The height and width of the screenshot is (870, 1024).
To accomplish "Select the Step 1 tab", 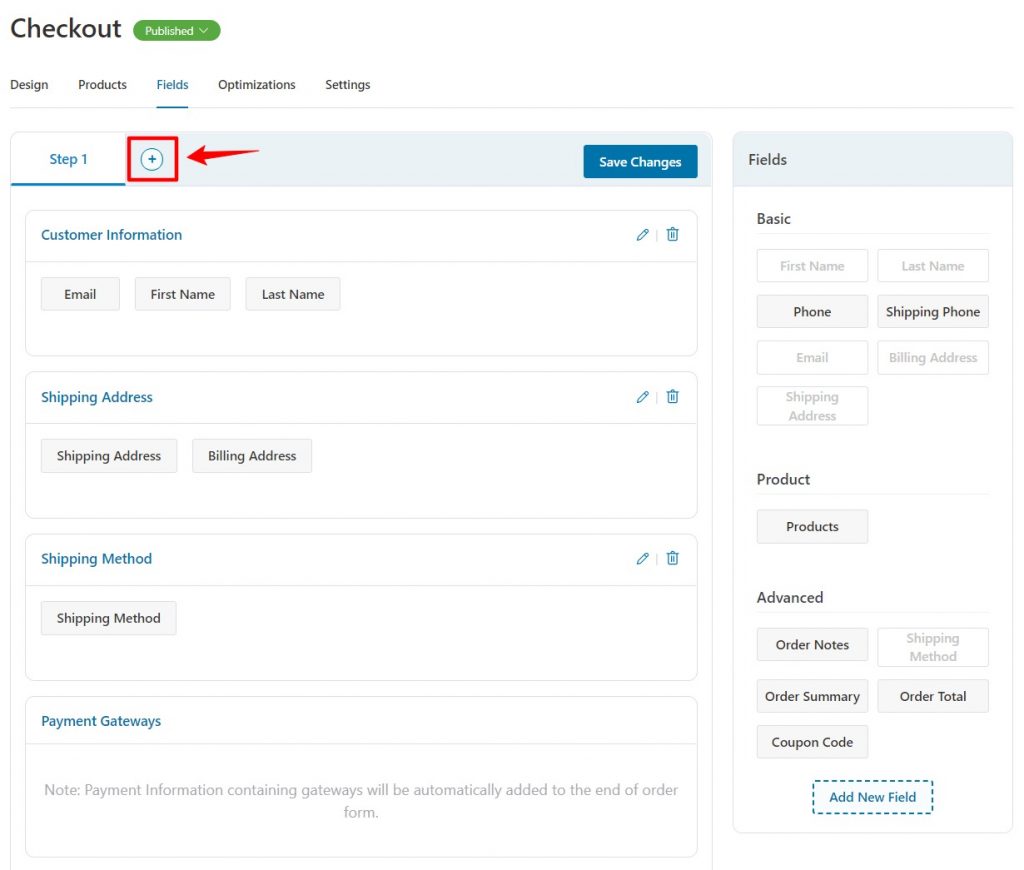I will pos(68,159).
